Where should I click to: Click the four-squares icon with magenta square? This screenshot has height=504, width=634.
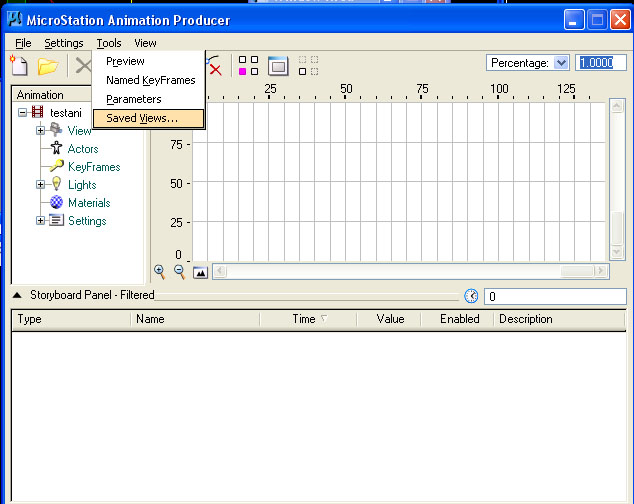click(248, 66)
